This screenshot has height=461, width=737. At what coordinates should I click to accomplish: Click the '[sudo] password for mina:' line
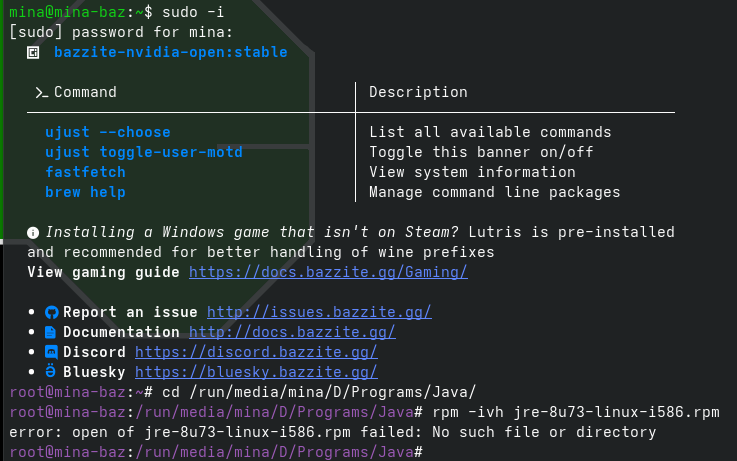click(121, 32)
